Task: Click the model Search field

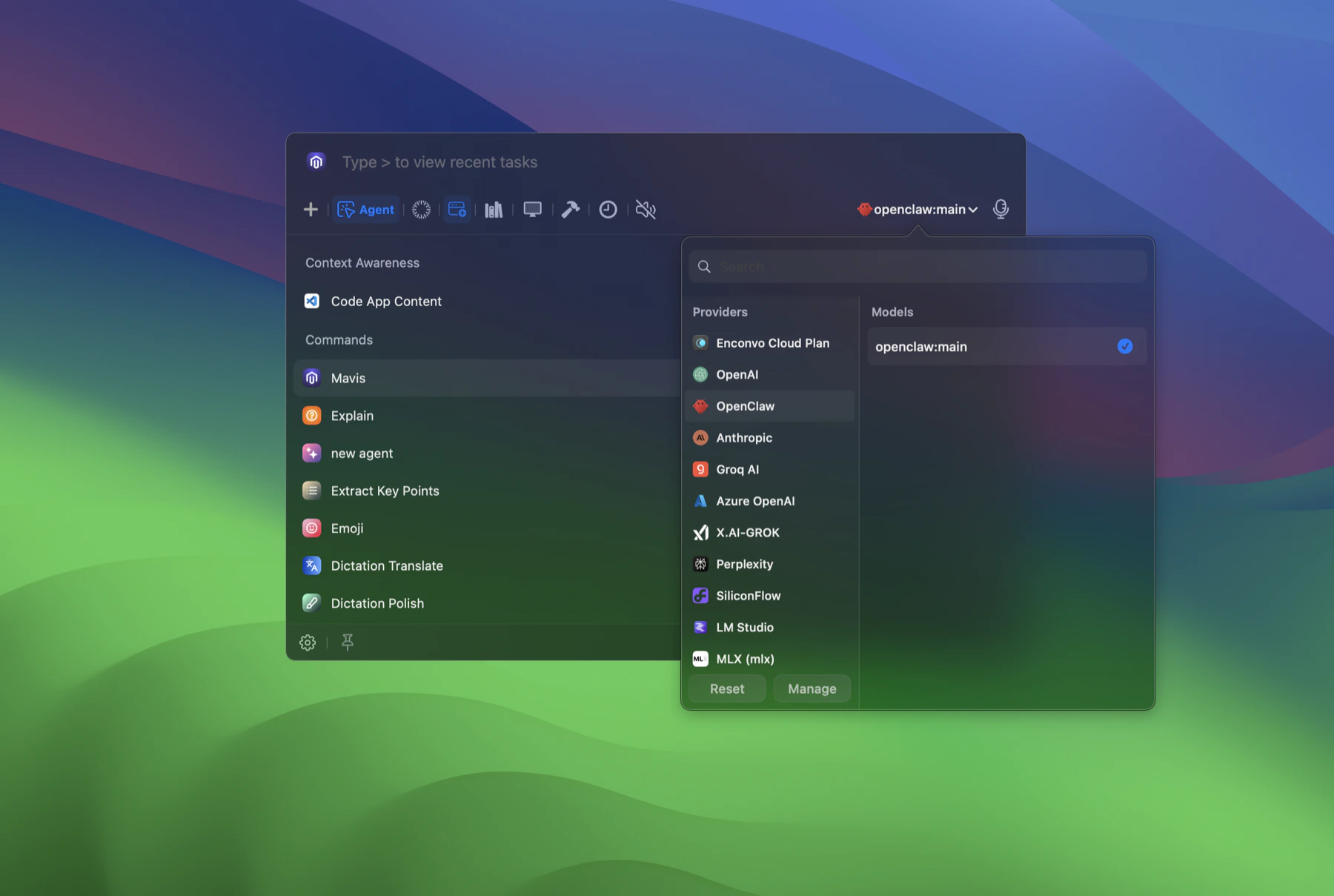Action: click(x=917, y=267)
